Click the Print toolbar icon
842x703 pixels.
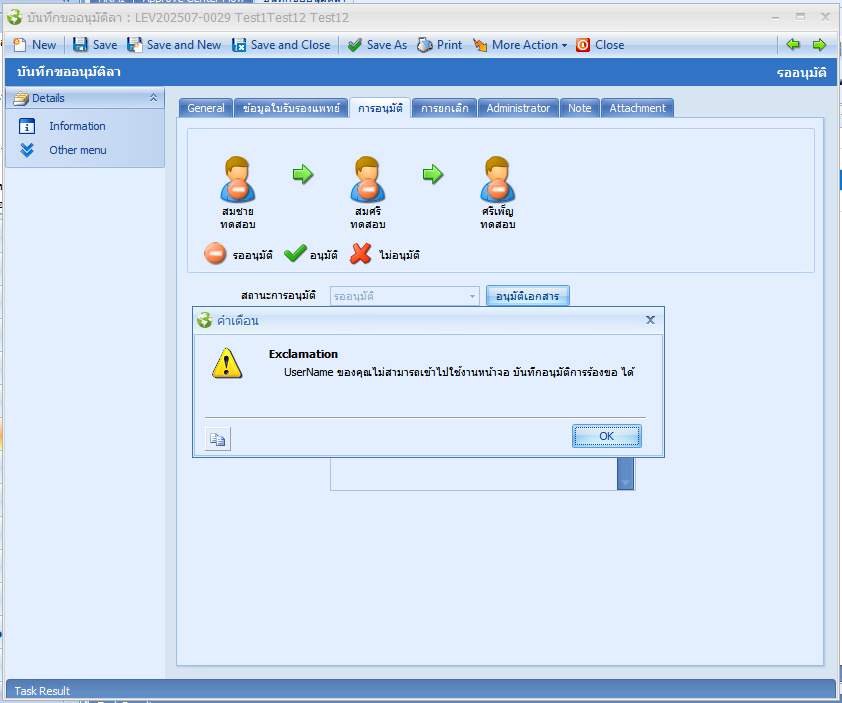(x=425, y=45)
